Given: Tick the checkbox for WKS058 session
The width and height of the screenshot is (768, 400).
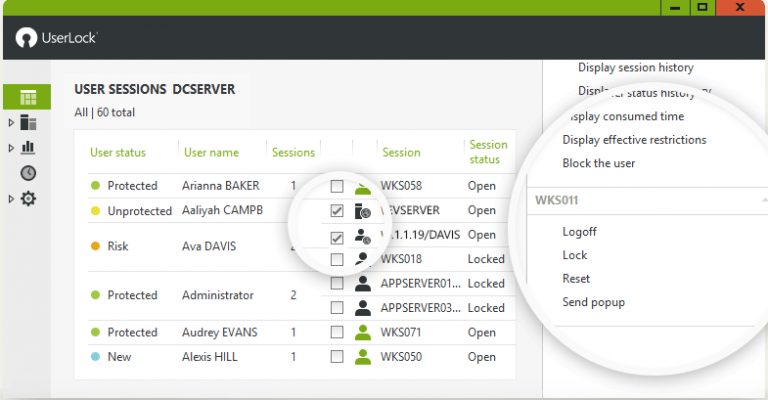Looking at the screenshot, I should point(337,186).
